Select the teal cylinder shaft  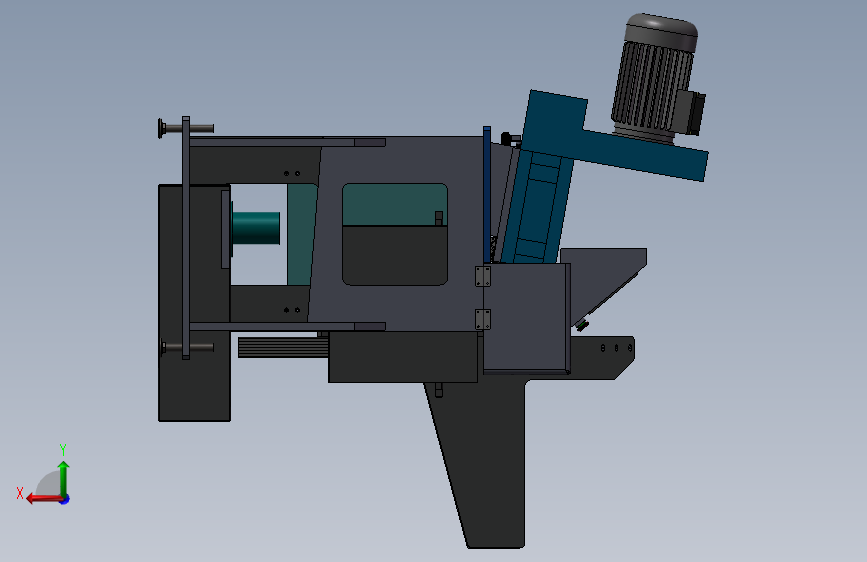tap(255, 228)
